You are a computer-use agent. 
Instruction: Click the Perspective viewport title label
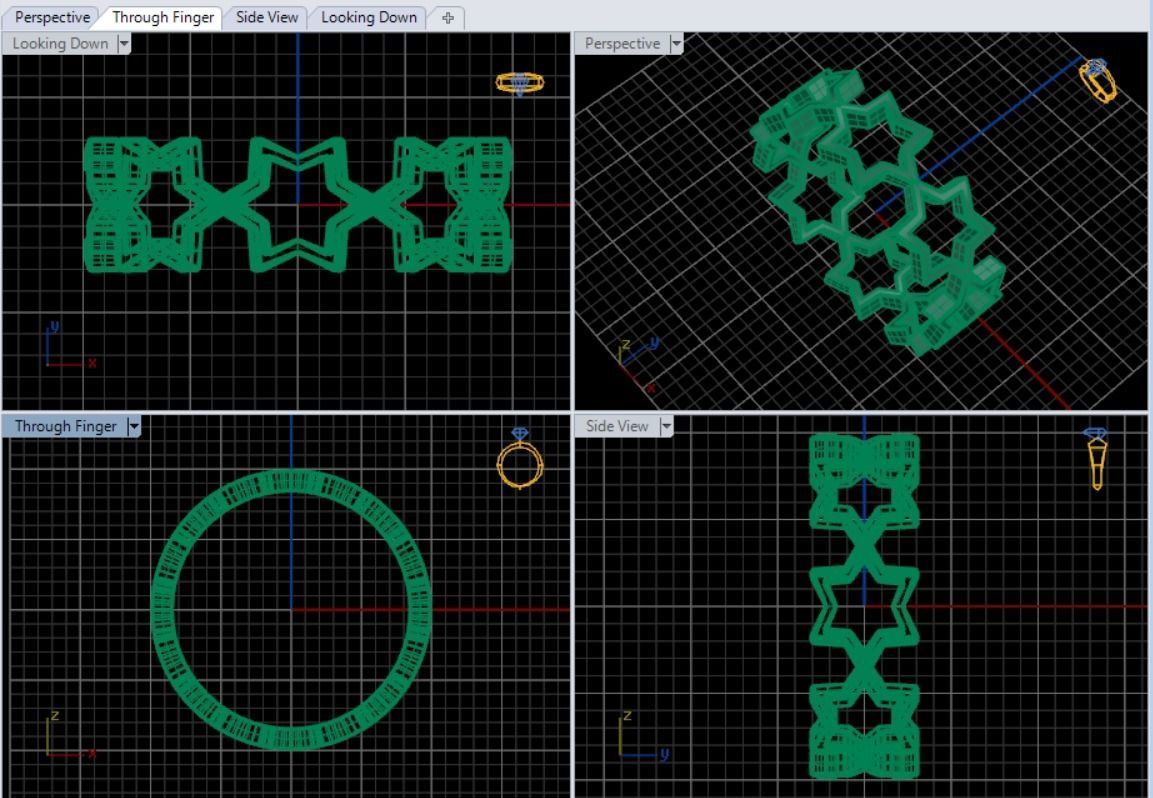coord(622,43)
